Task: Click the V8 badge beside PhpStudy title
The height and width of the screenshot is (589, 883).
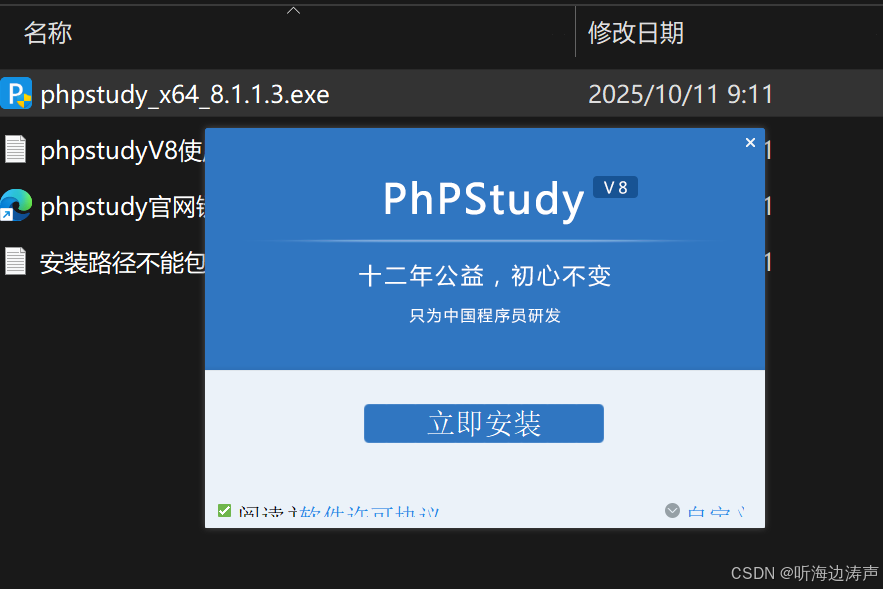Action: tap(615, 186)
